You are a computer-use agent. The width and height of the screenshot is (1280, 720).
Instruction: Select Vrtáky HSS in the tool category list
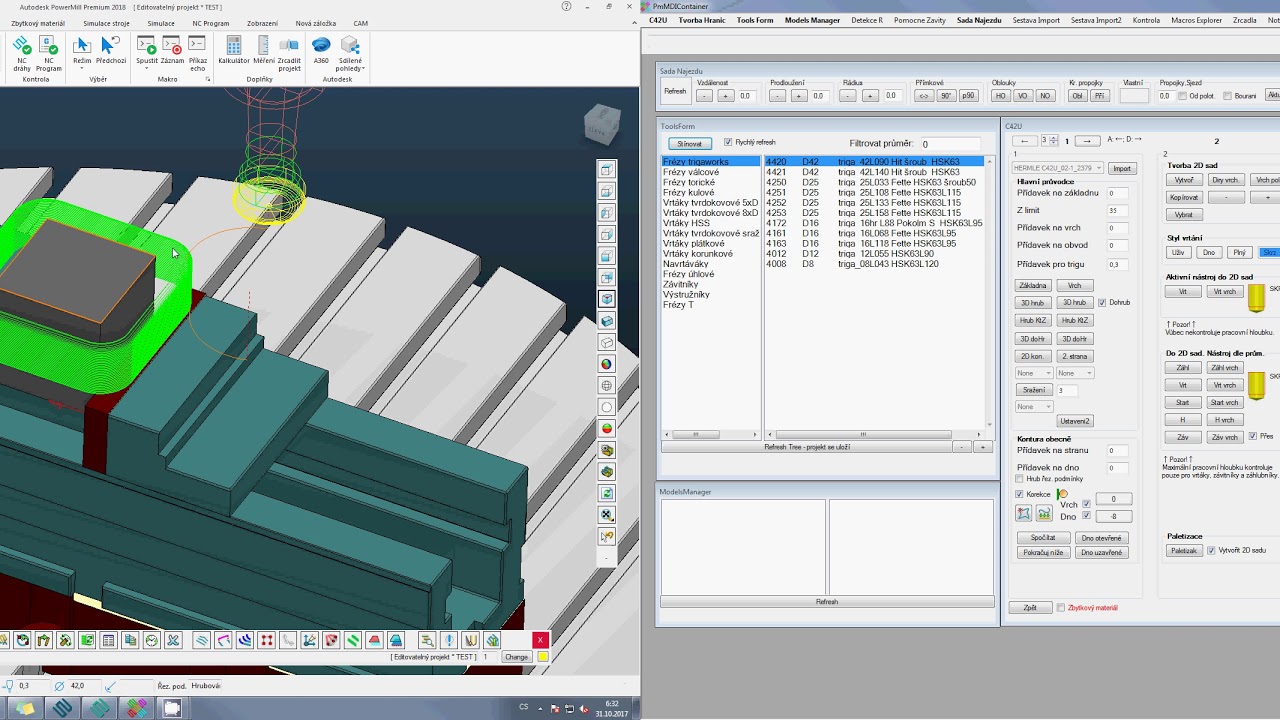point(686,223)
